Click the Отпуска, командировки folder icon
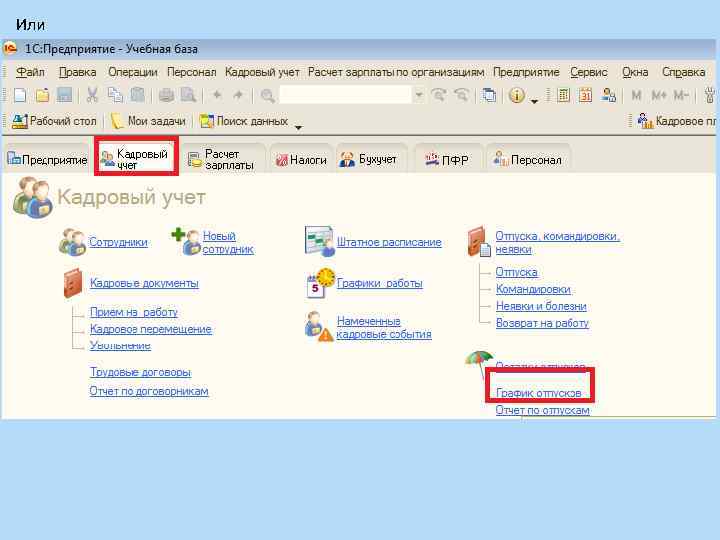The image size is (720, 540). pyautogui.click(x=479, y=242)
